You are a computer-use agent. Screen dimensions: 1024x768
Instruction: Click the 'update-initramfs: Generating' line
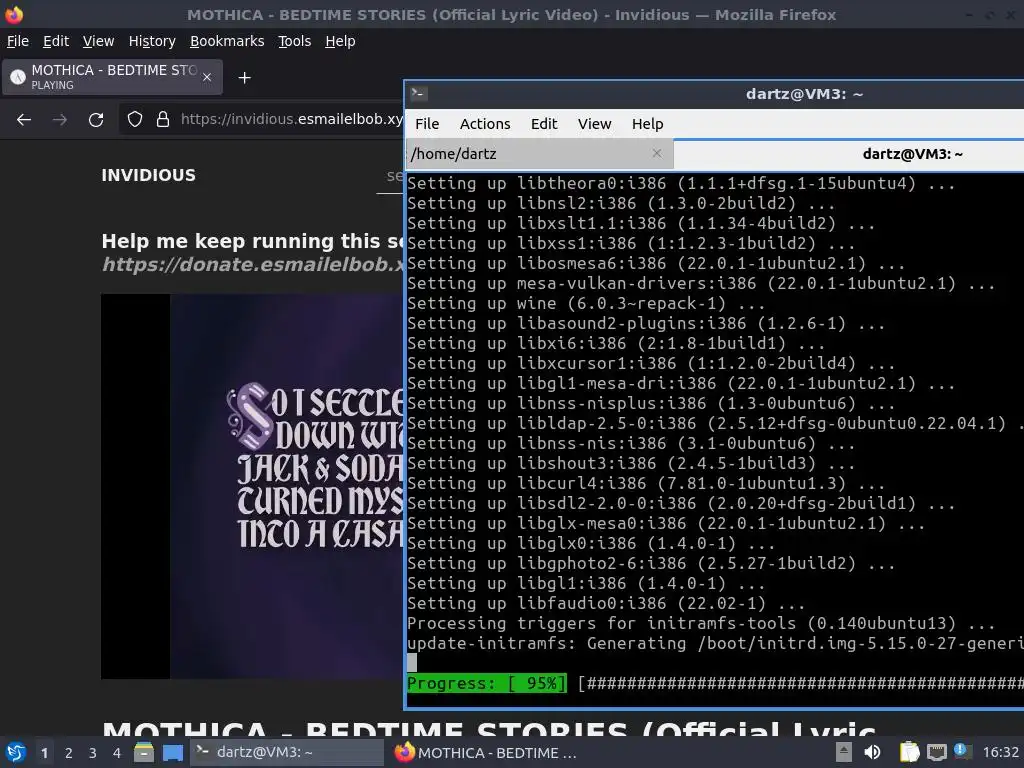(715, 643)
